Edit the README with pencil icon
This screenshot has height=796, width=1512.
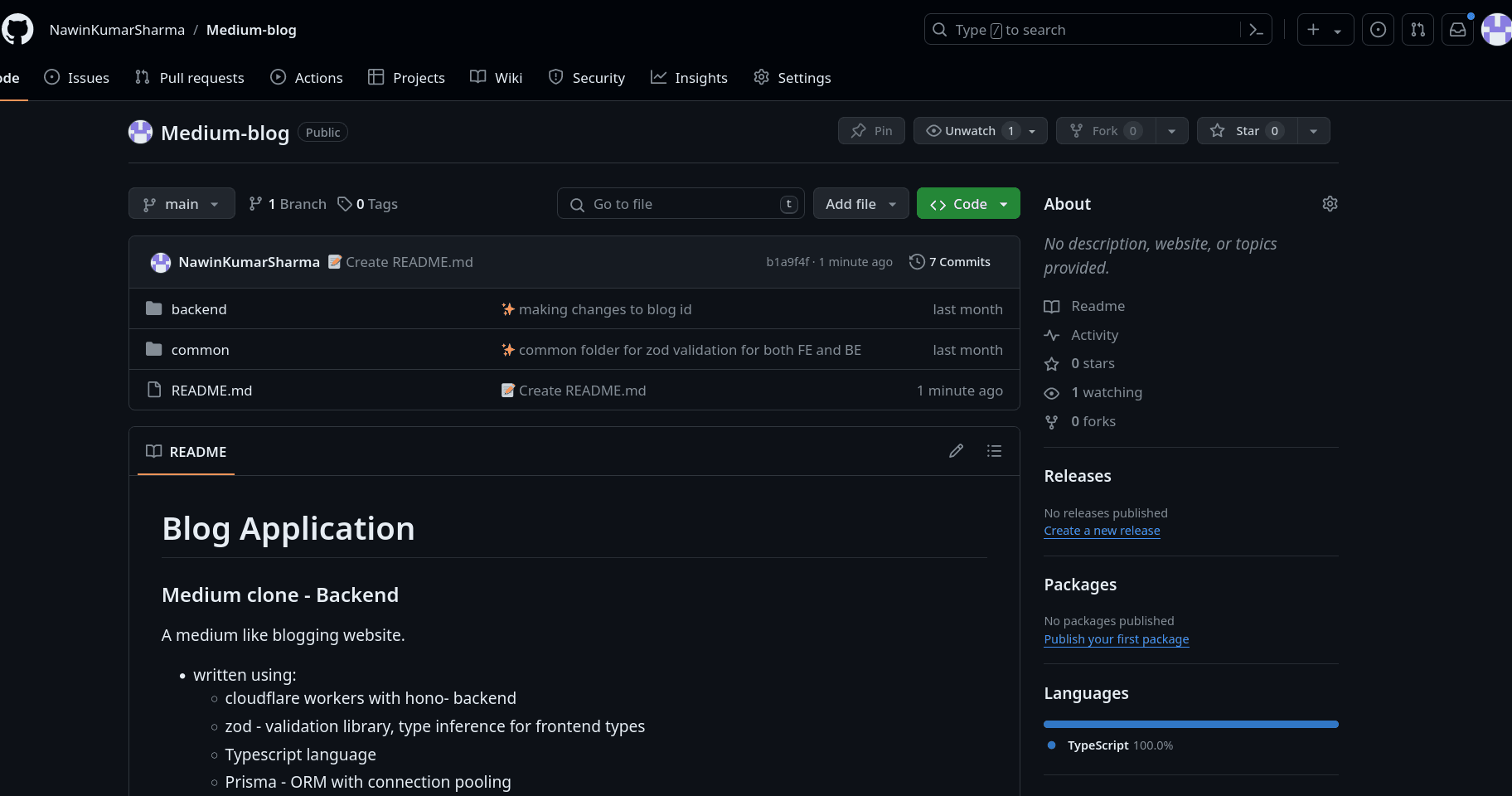click(x=957, y=451)
